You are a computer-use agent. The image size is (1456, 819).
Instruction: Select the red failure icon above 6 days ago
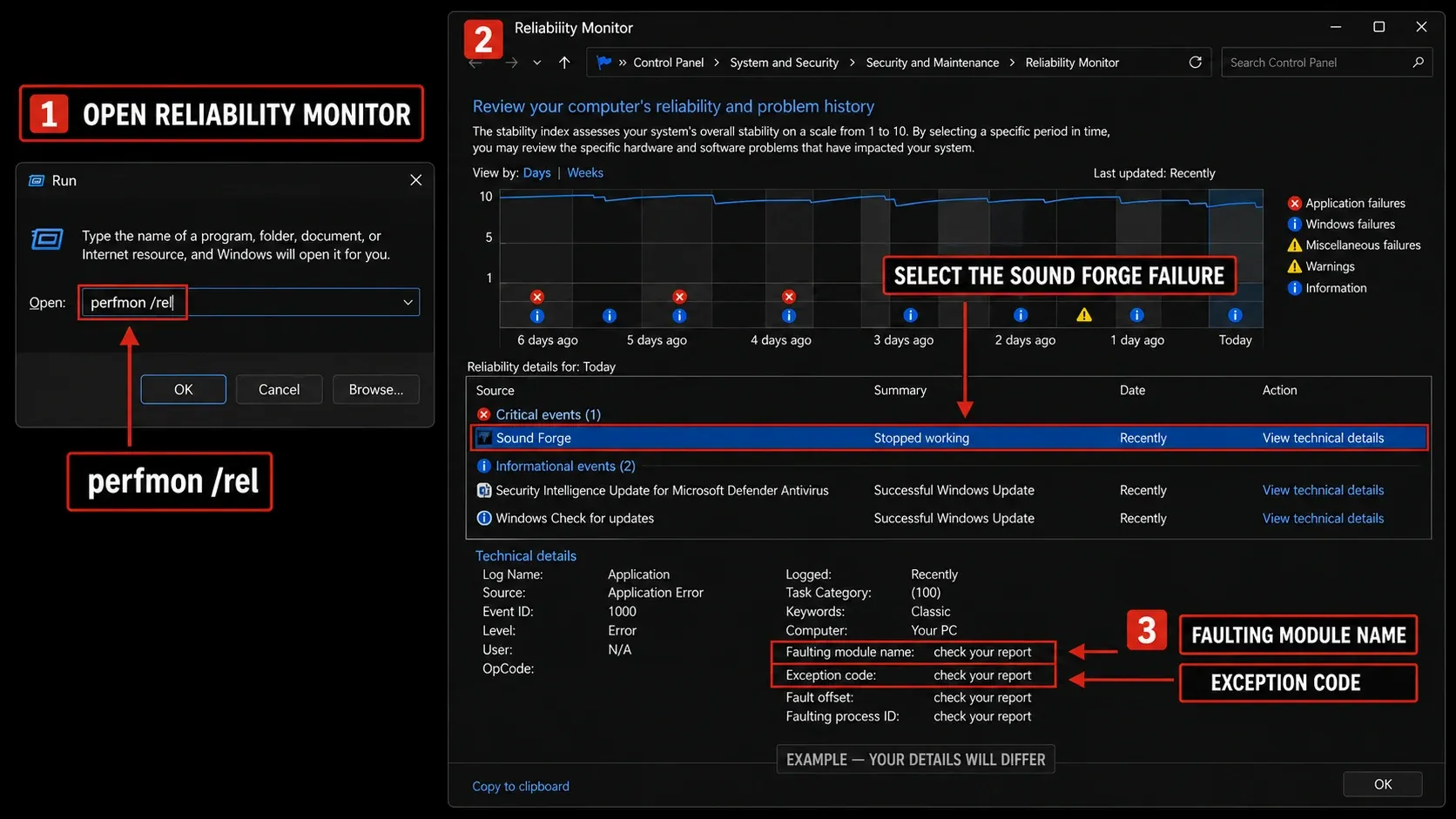(x=537, y=297)
